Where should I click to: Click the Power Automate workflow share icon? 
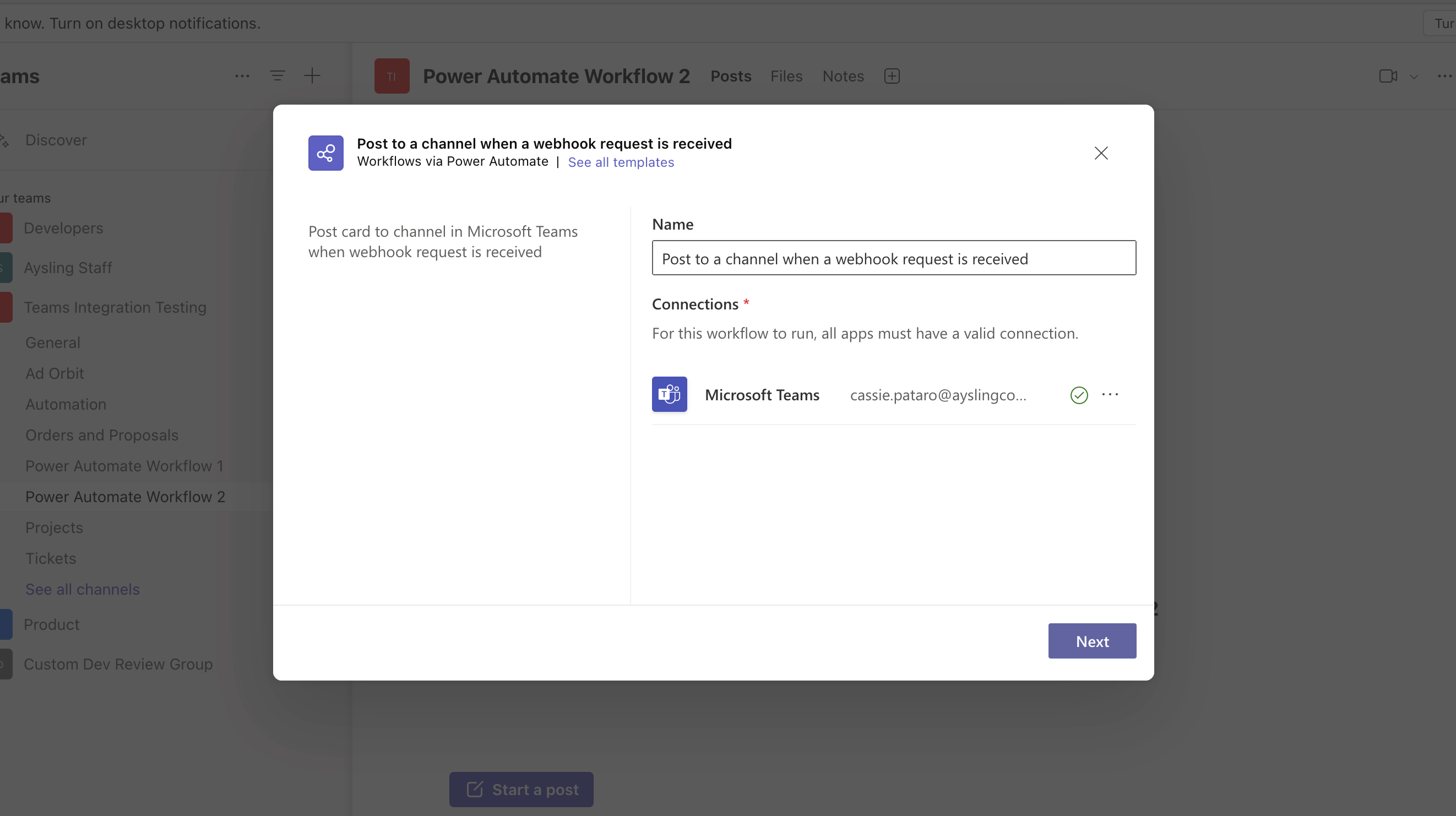tap(325, 152)
